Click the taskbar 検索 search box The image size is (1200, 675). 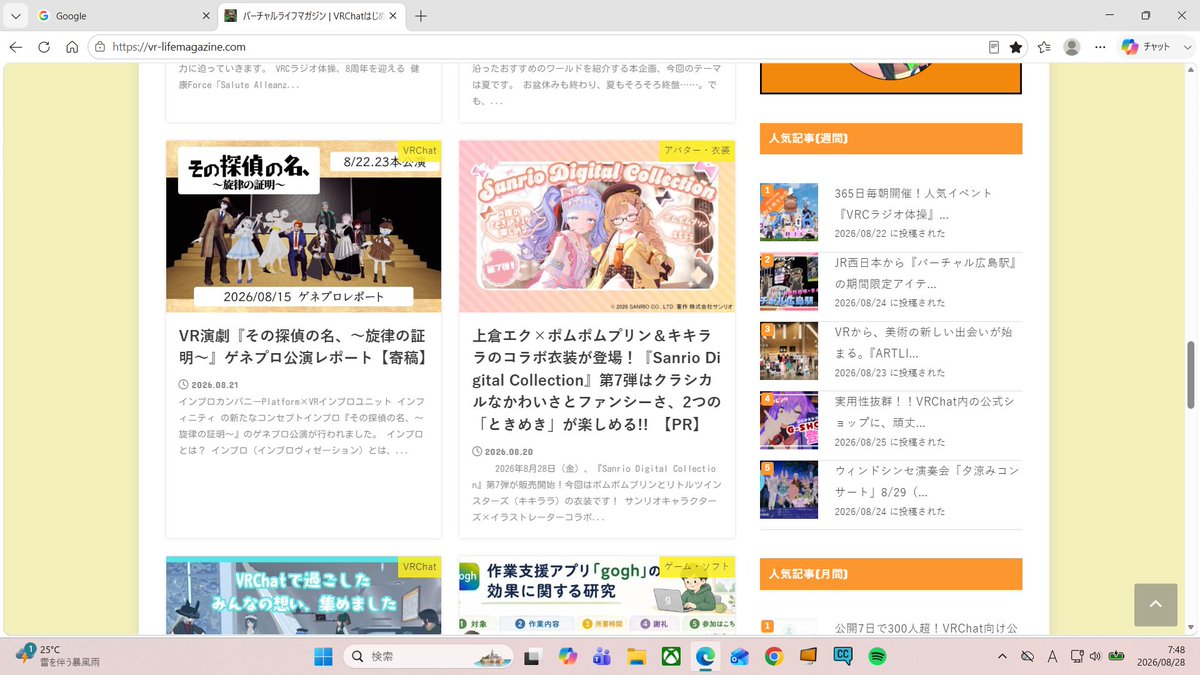coord(429,656)
